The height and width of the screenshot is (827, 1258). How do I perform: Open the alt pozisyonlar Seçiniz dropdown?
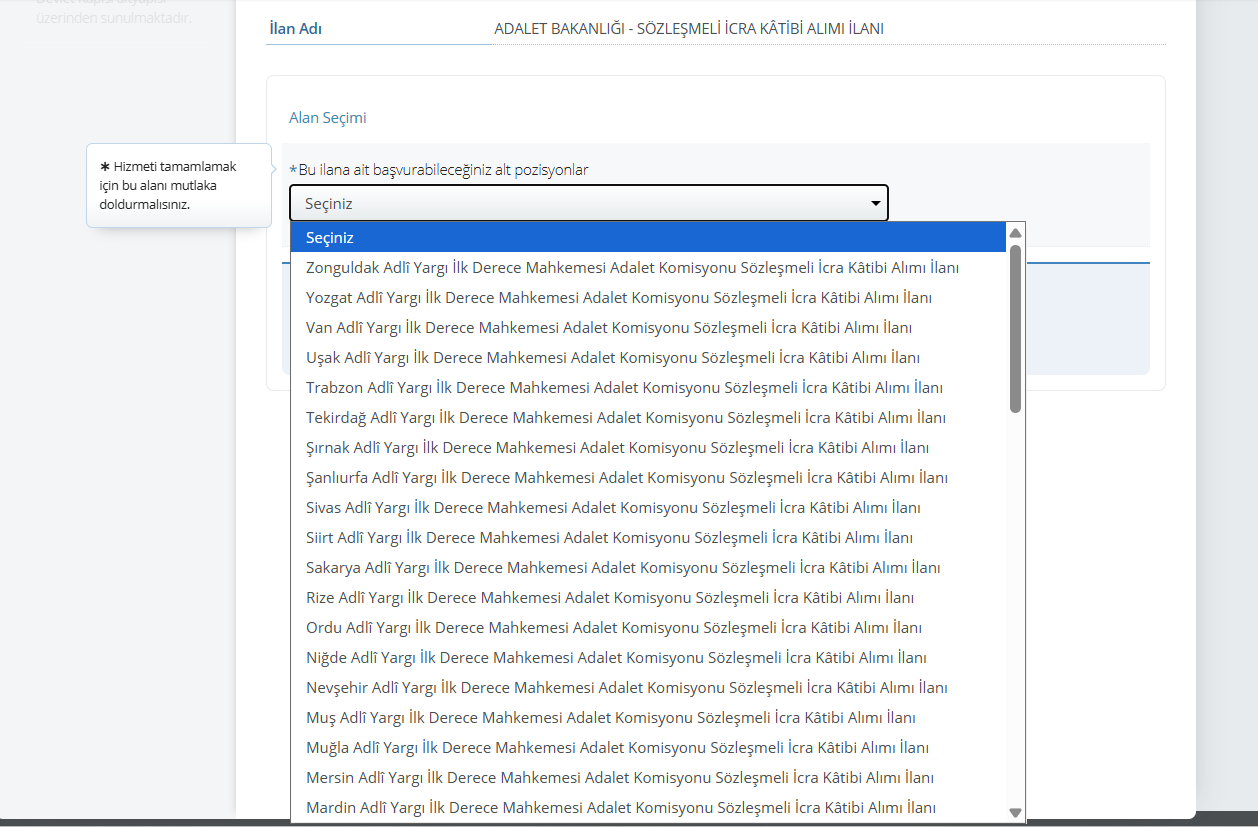click(x=588, y=203)
